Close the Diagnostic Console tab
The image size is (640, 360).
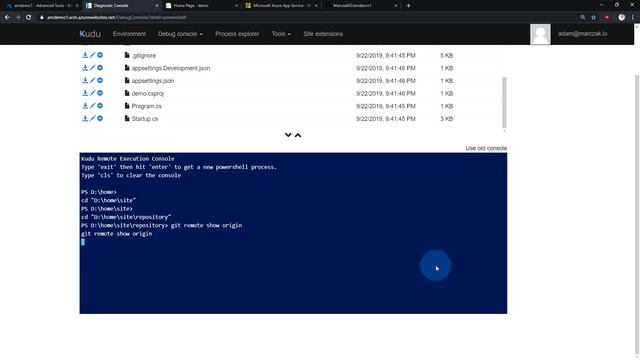click(157, 6)
